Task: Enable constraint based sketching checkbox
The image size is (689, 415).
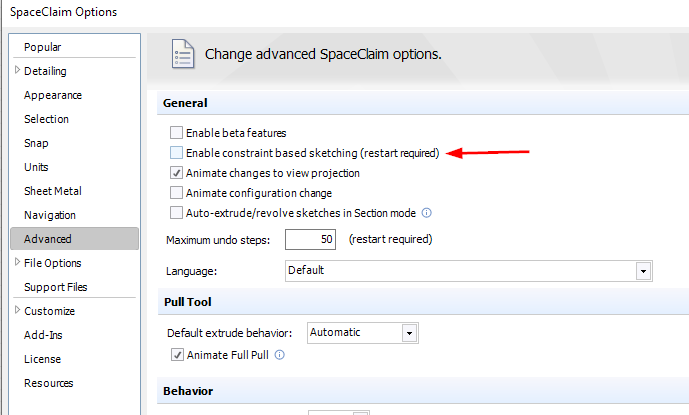Action: [176, 153]
